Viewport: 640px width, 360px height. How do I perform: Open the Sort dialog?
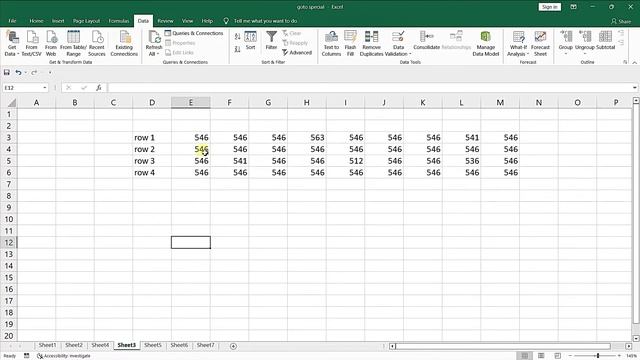(x=250, y=41)
